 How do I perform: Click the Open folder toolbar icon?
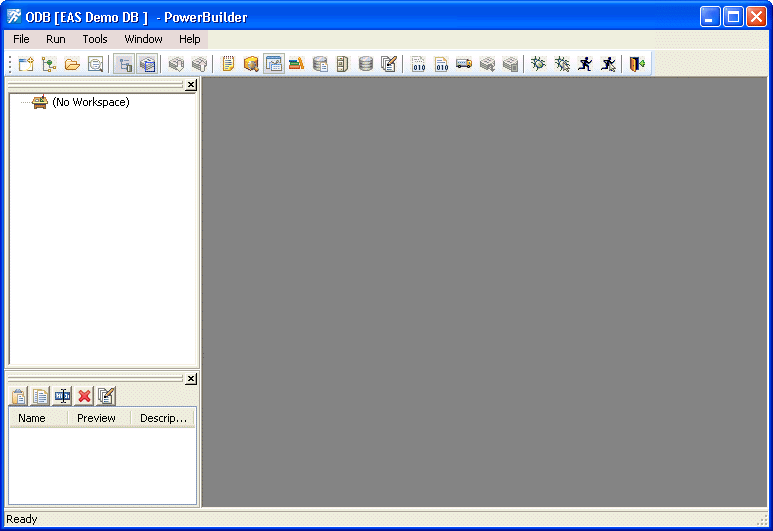point(72,64)
